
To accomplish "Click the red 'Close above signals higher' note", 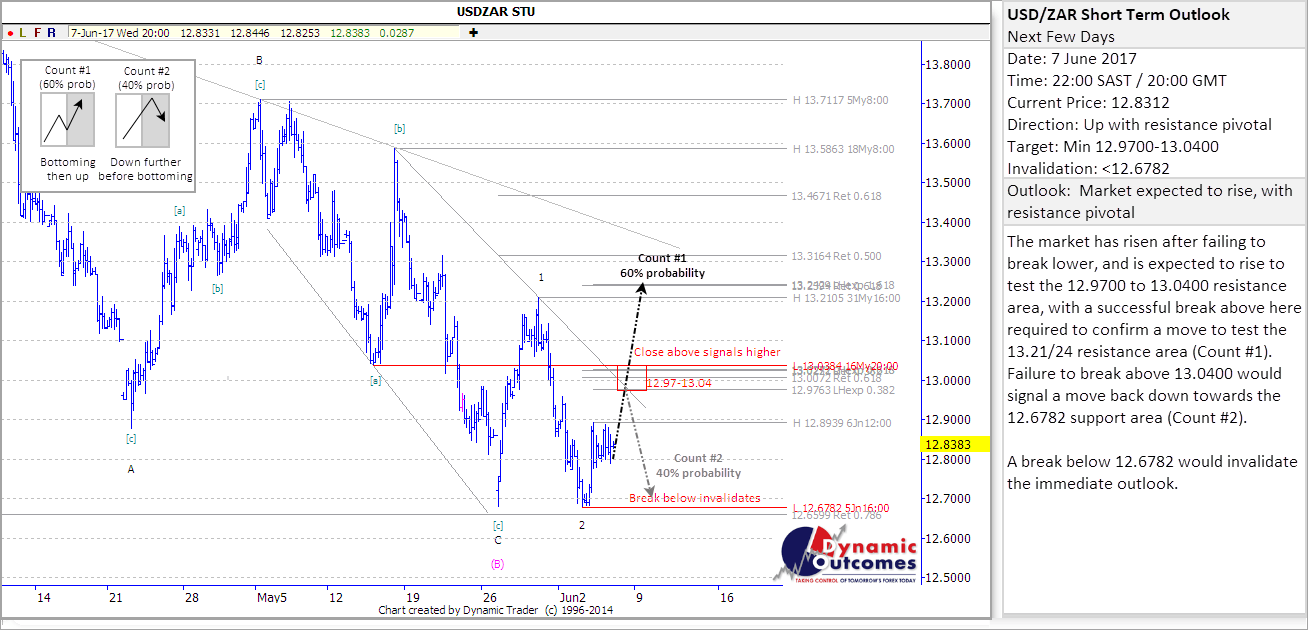I will click(x=707, y=352).
